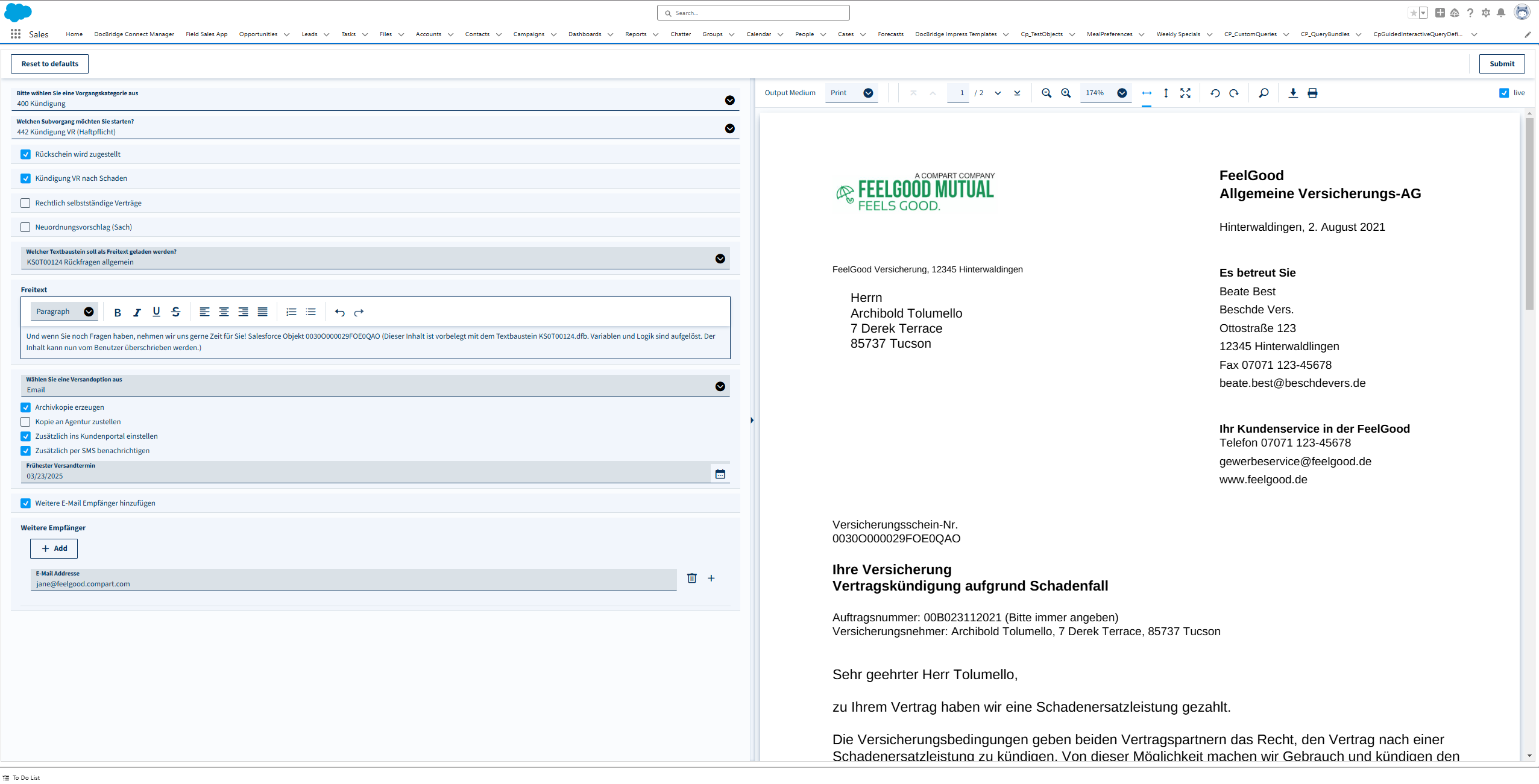Apply underline formatting in Freitext editor

click(x=156, y=312)
